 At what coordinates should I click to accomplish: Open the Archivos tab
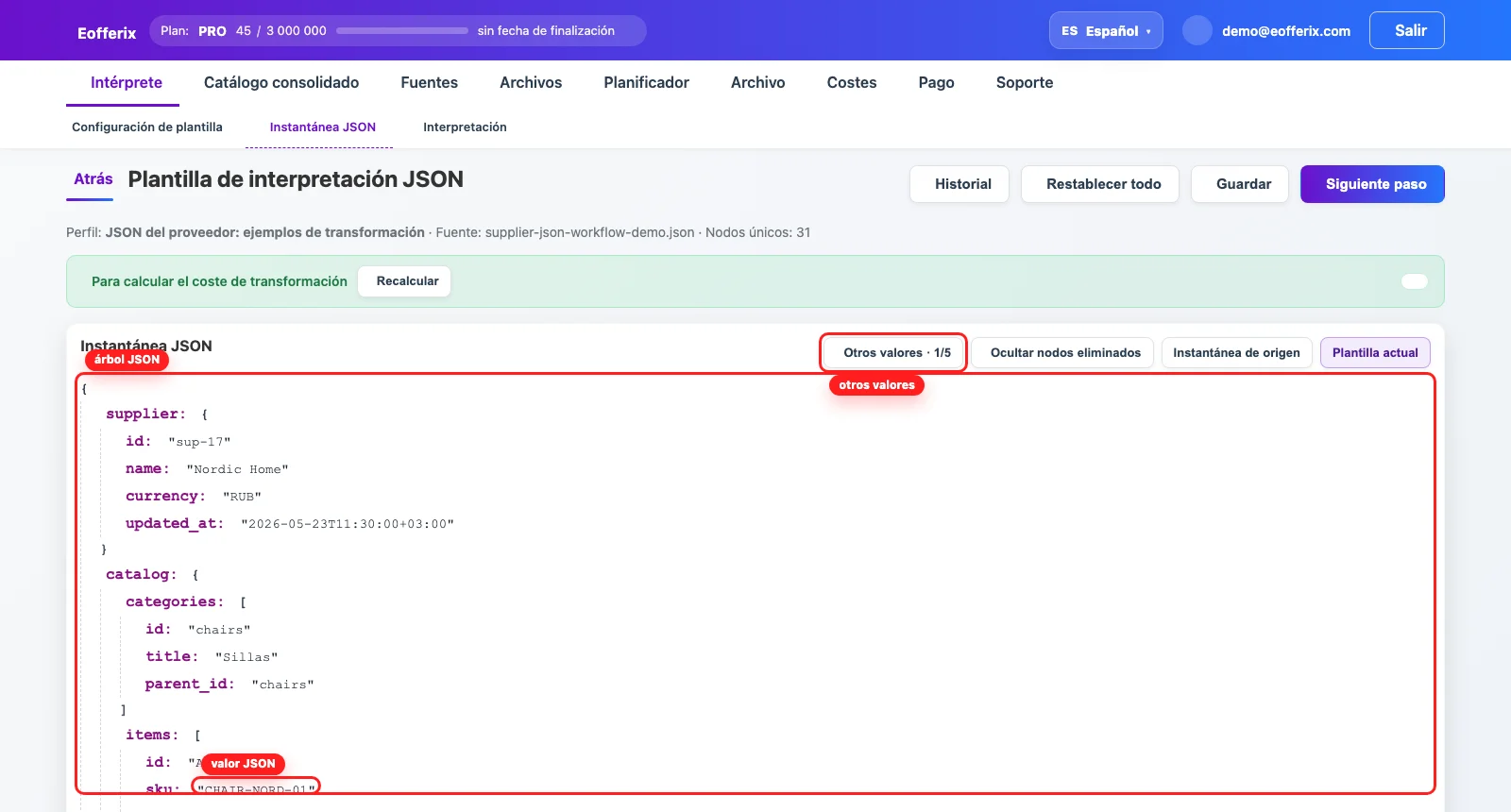[x=531, y=82]
